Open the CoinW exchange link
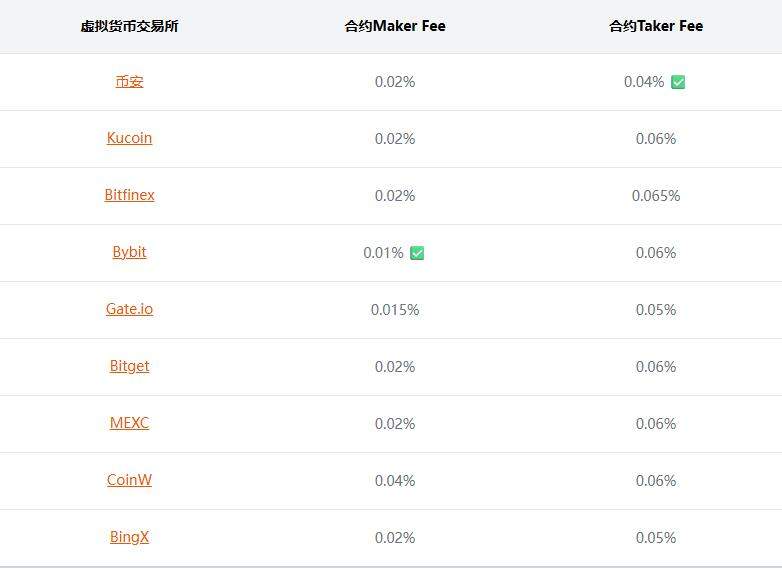 [x=129, y=480]
